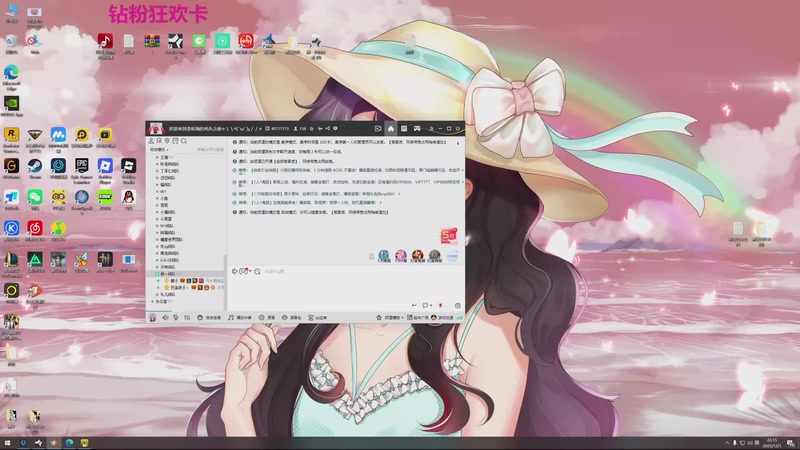Open the 频道模板 dropdown in bottom bar
Screen dimensions: 800x450
tap(390, 317)
